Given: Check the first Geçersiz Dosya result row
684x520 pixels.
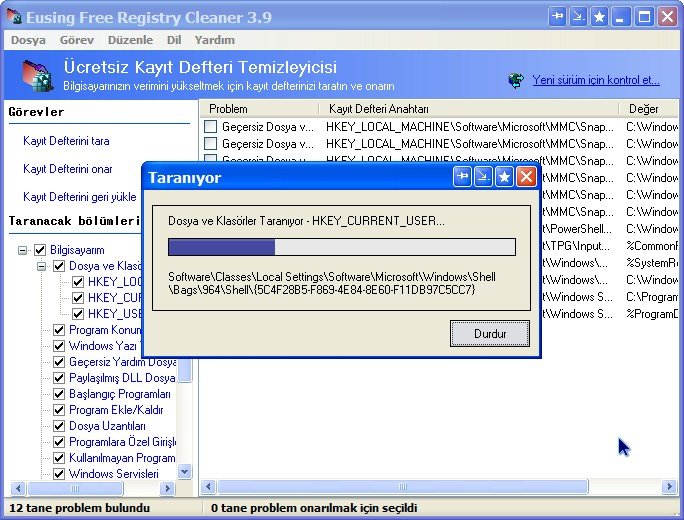Looking at the screenshot, I should coord(211,127).
